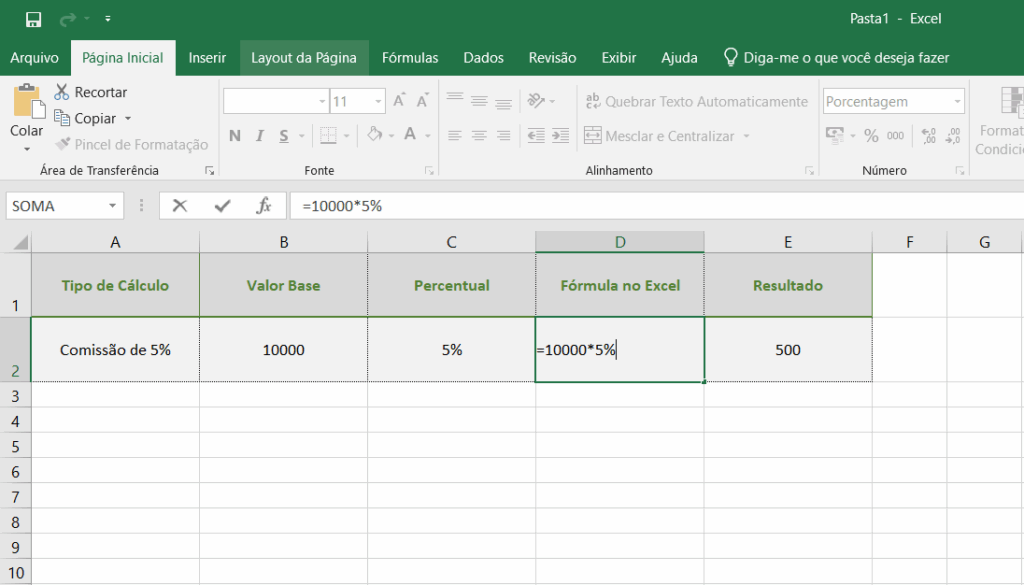Expand the Colar paste options arrow
The image size is (1024, 585).
pos(25,149)
